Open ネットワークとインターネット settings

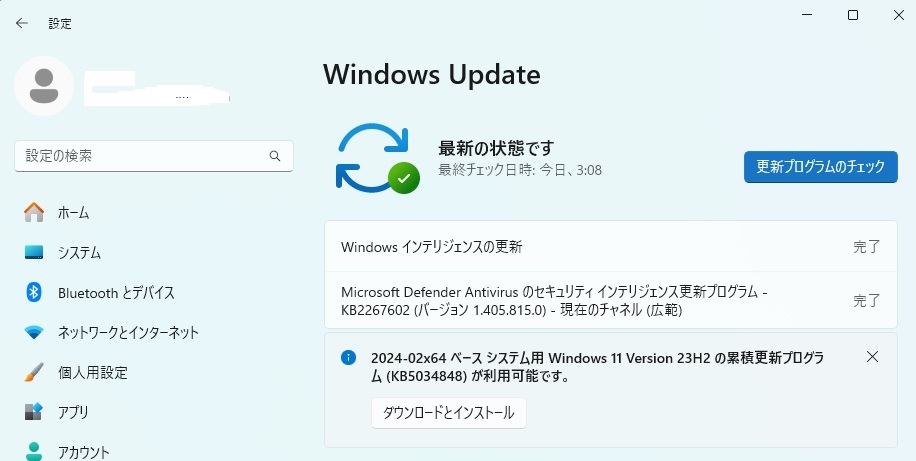[128, 332]
